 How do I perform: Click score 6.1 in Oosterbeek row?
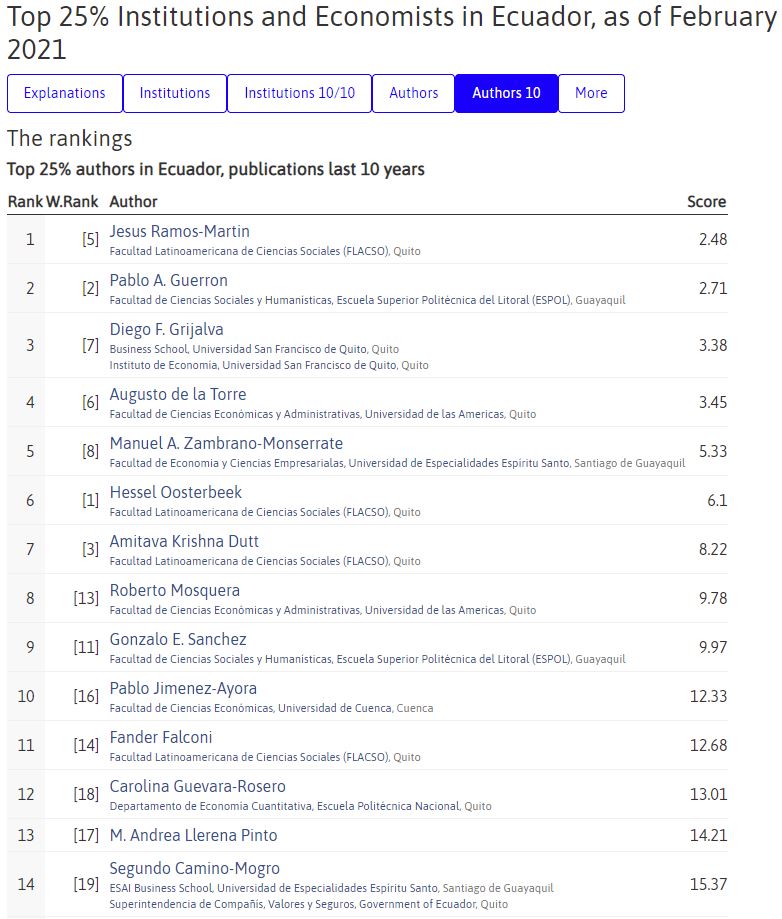(717, 501)
